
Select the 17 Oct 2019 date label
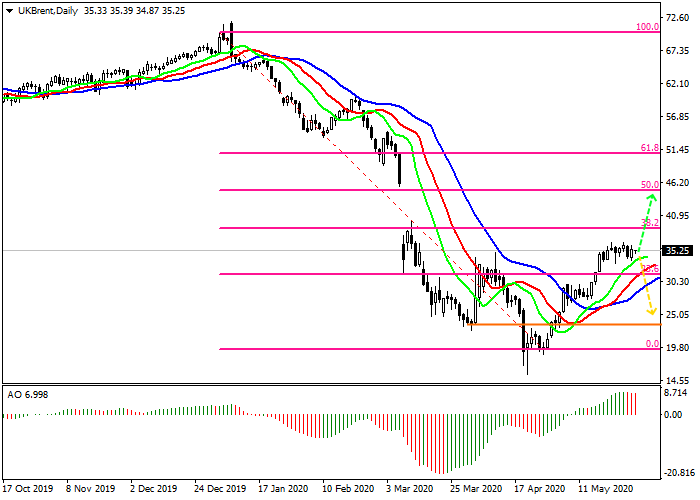[x=27, y=490]
